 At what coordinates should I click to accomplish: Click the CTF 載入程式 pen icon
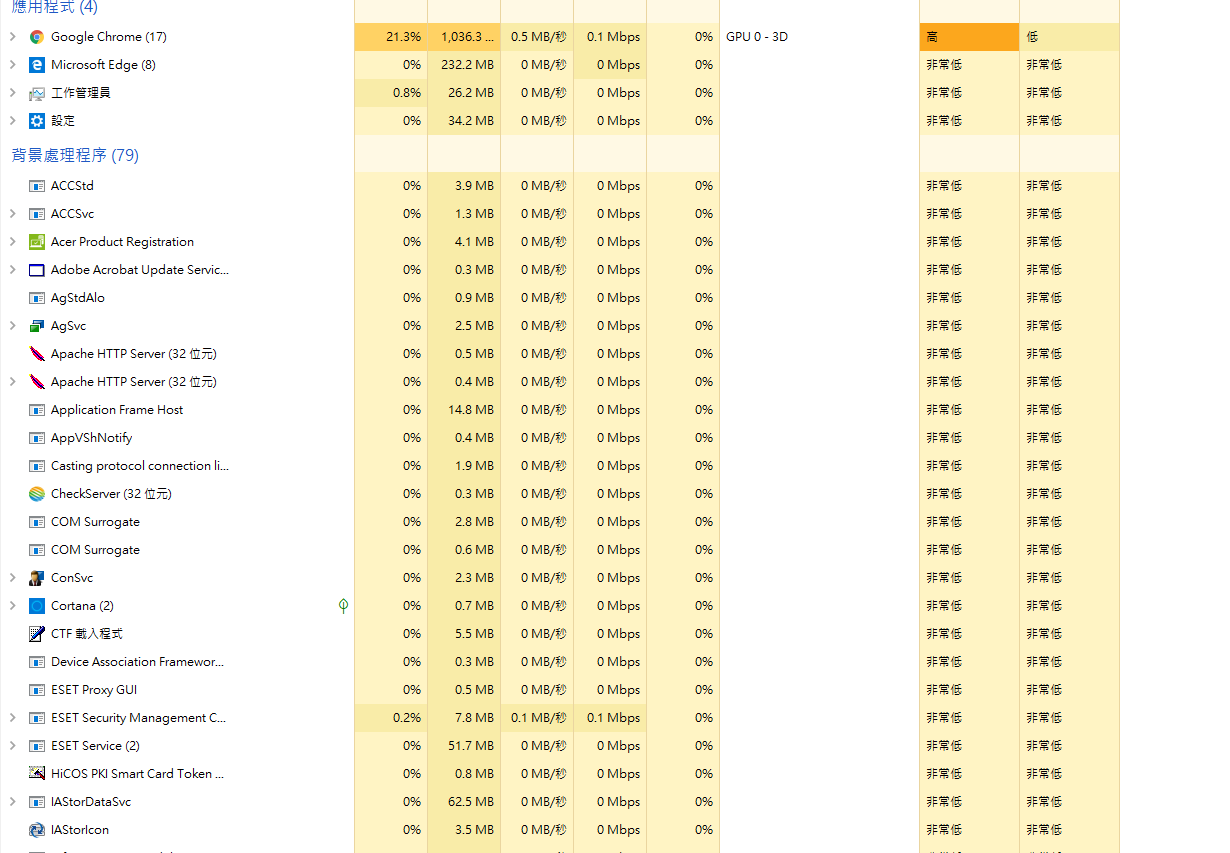click(x=37, y=634)
